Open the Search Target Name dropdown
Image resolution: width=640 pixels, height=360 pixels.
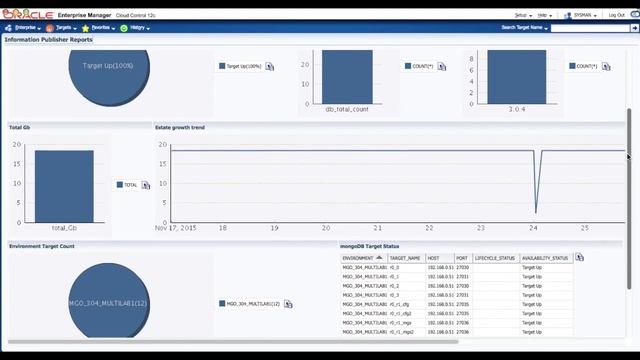coord(524,28)
